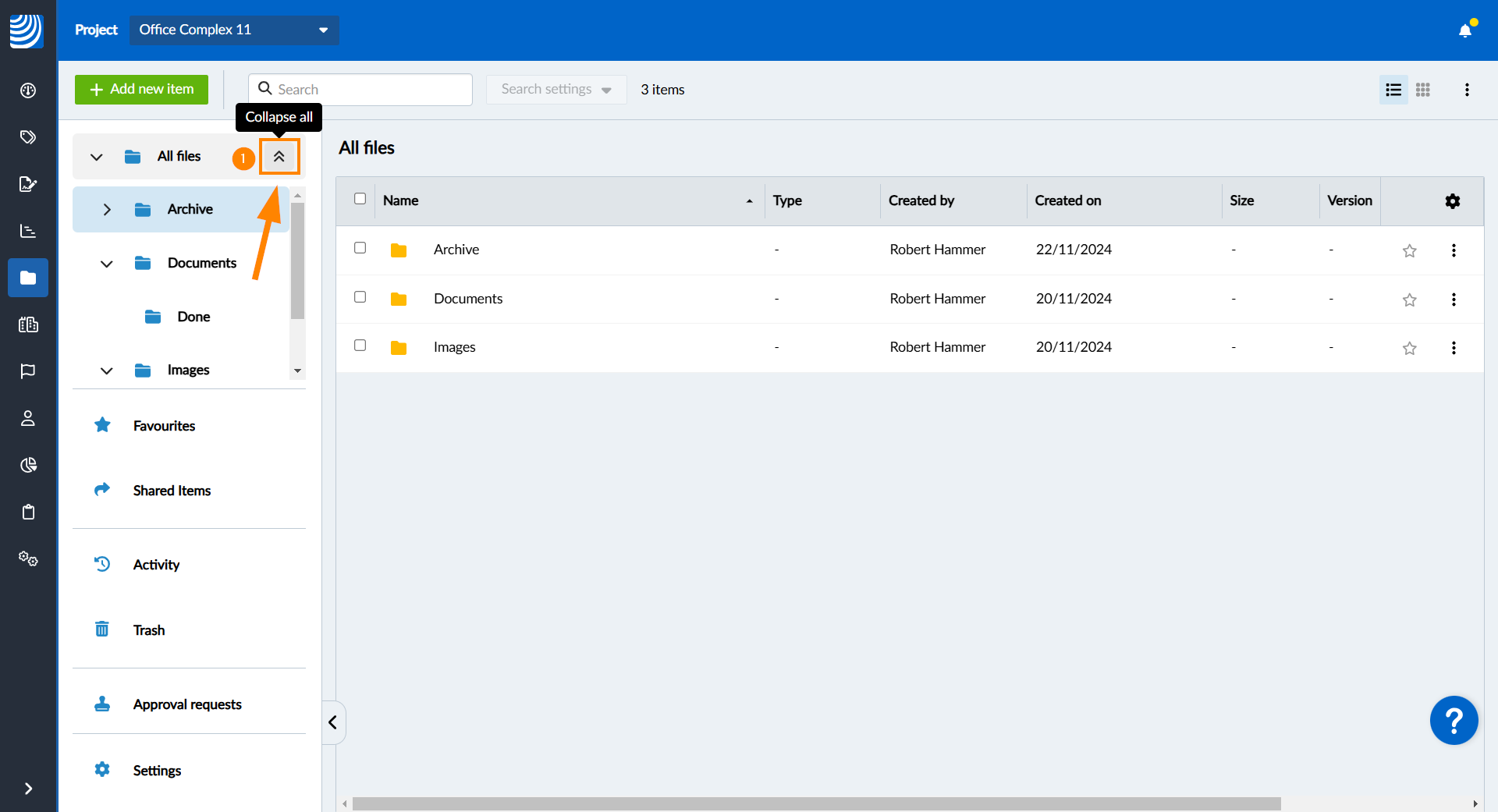Open Favourites in the sidebar
This screenshot has height=812, width=1498.
pos(164,426)
